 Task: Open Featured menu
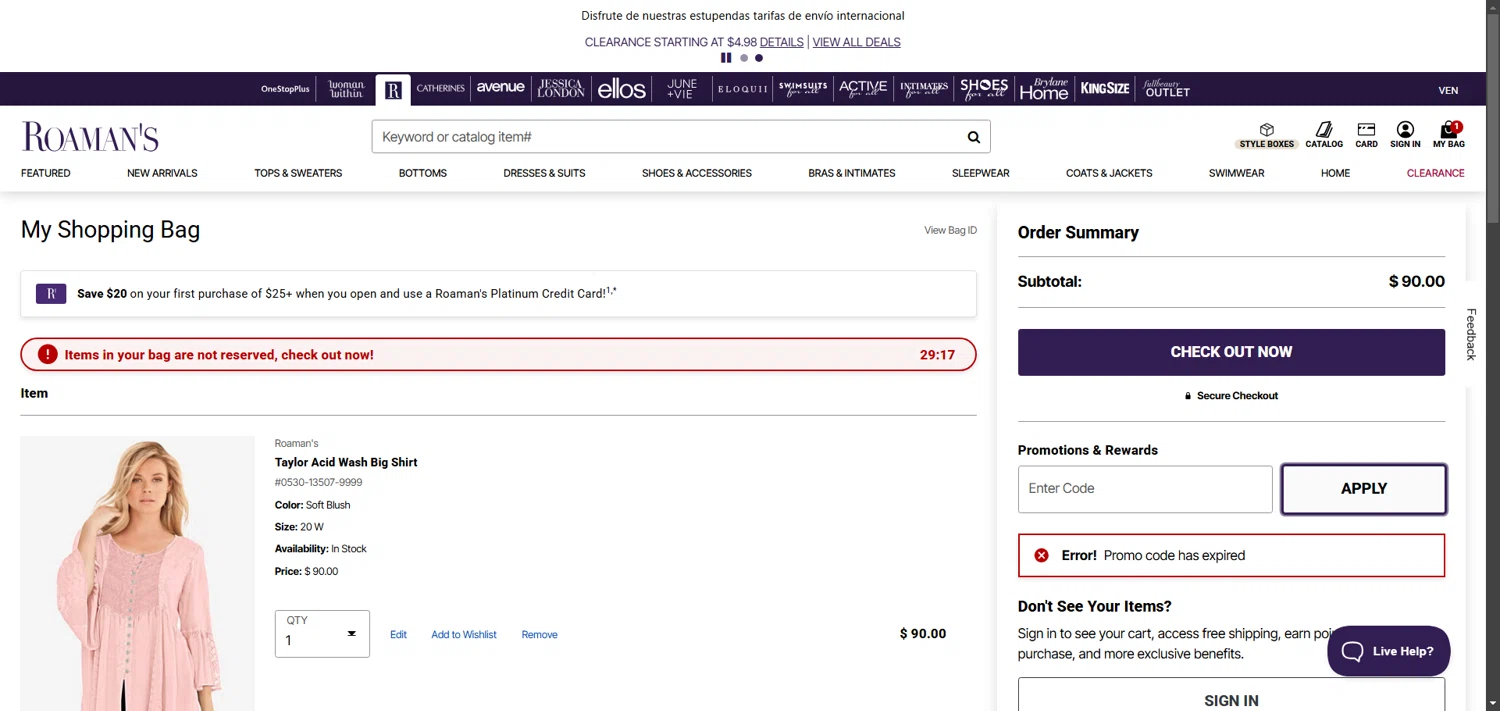click(x=46, y=173)
